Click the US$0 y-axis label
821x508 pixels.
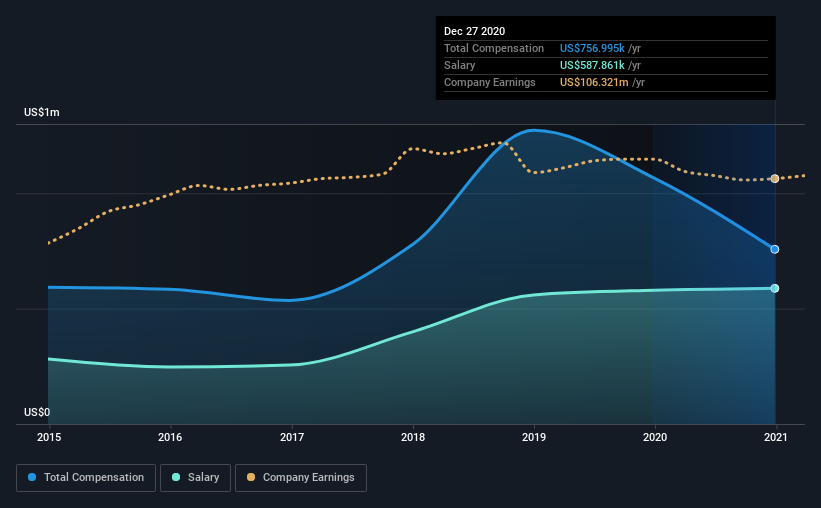[37, 413]
